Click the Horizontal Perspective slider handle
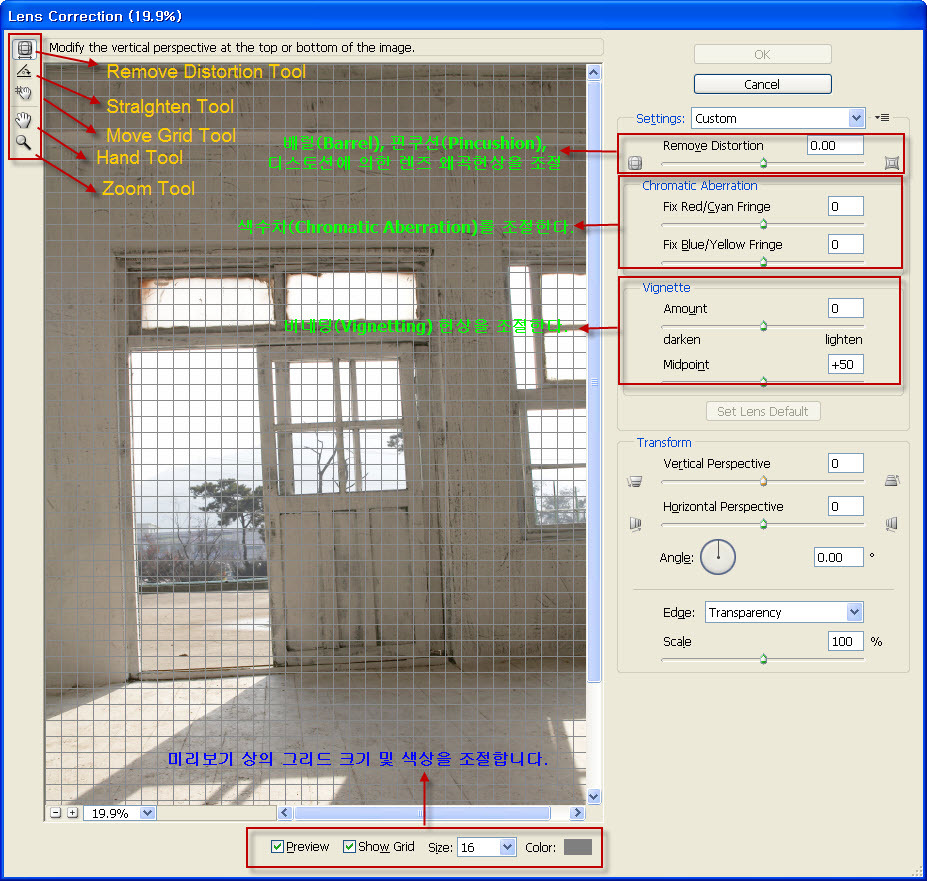Image resolution: width=927 pixels, height=881 pixels. 763,524
